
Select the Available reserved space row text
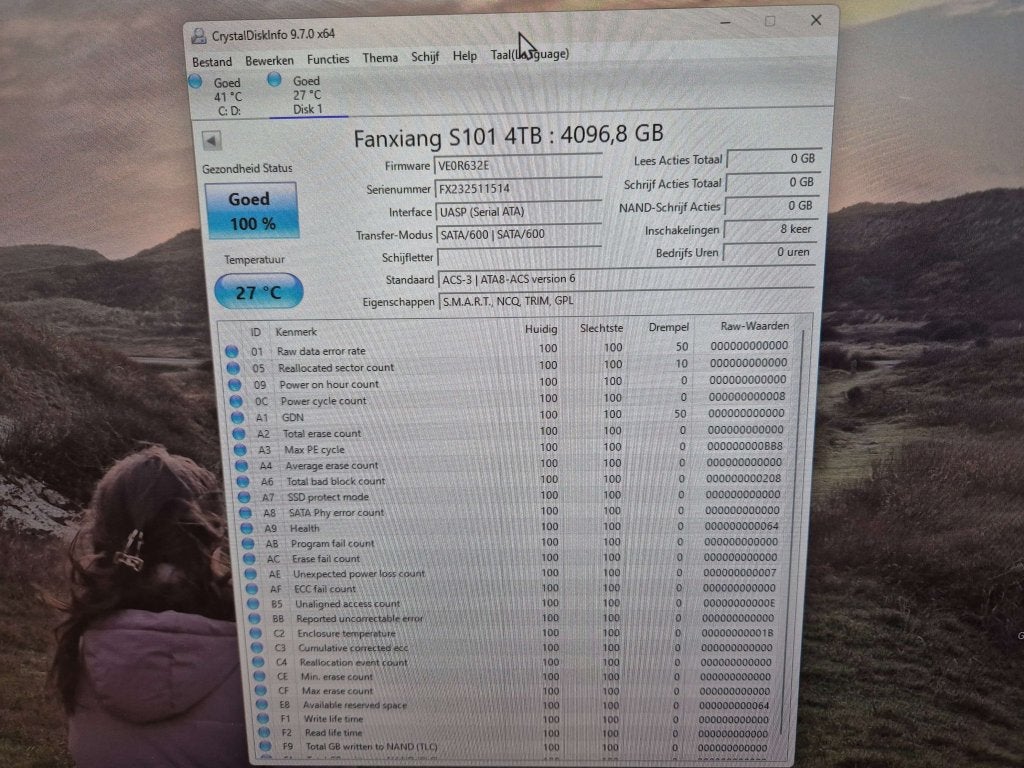pyautogui.click(x=355, y=705)
